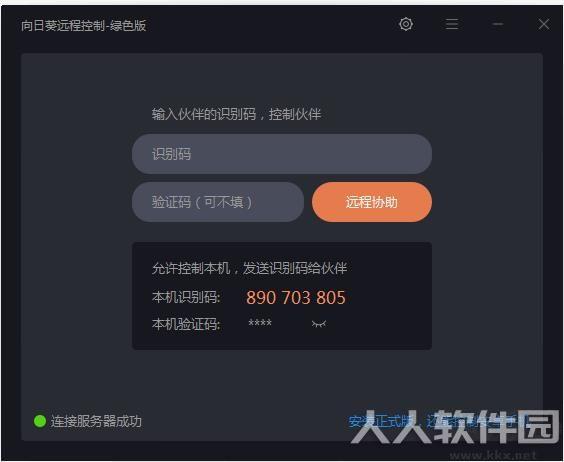This screenshot has height=462, width=564.
Task: Open the hamburger menu in title bar
Action: pyautogui.click(x=452, y=24)
